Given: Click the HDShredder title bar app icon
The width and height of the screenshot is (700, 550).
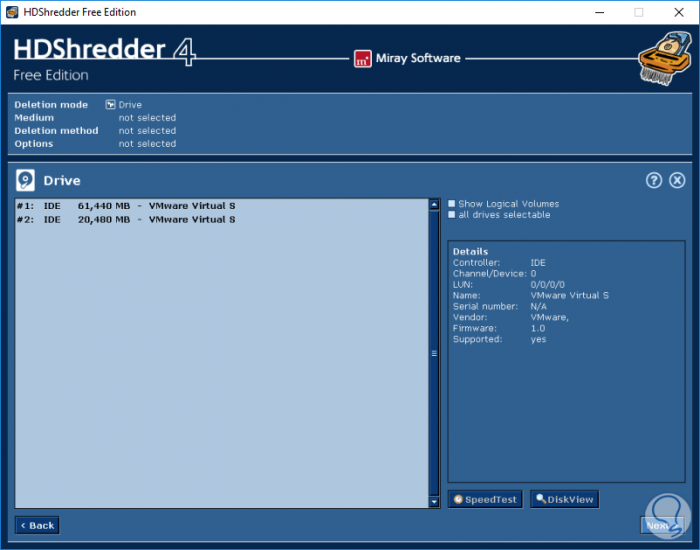Looking at the screenshot, I should coord(12,12).
